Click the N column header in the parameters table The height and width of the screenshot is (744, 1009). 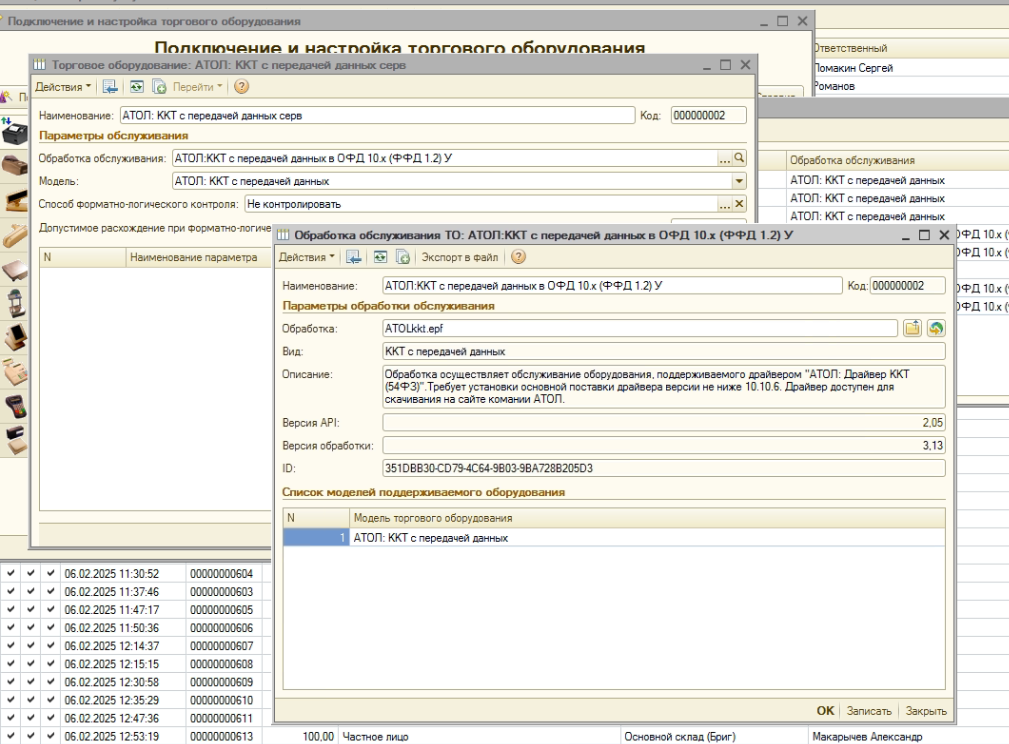(82, 257)
